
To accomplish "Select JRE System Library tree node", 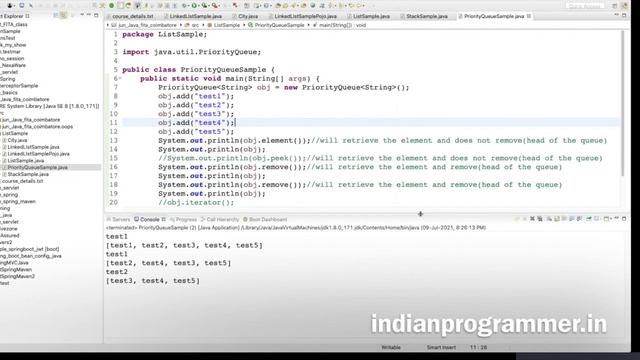I will click(x=50, y=106).
